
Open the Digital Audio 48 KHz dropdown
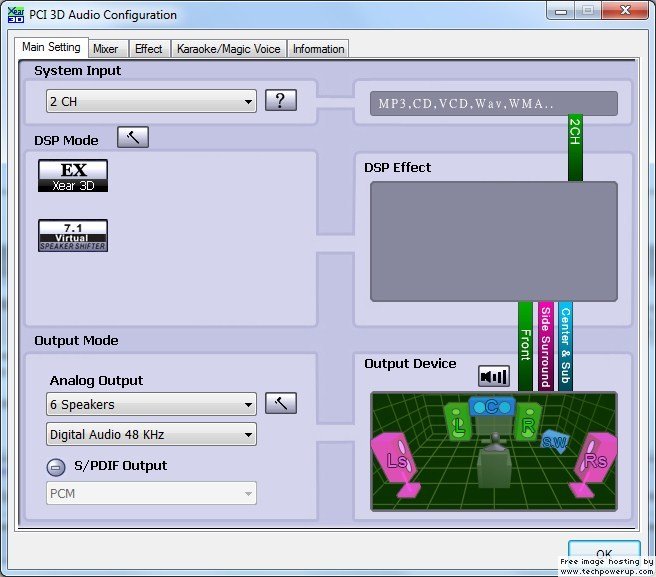(151, 434)
